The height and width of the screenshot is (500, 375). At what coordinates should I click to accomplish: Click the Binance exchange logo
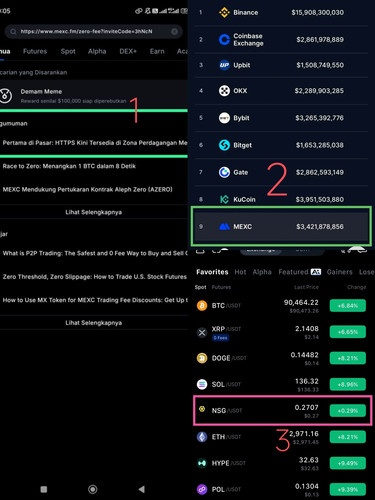coord(224,13)
